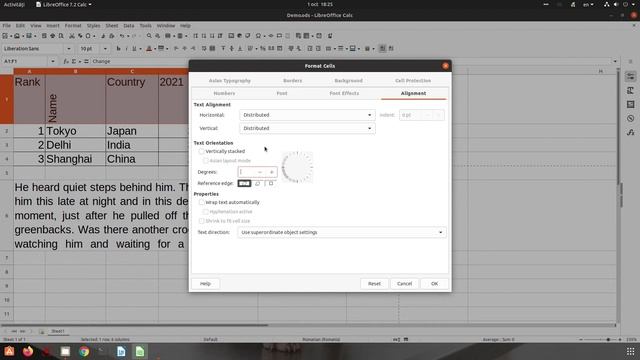The image size is (640, 360).
Task: Switch to the Numbers tab
Action: coord(224,93)
